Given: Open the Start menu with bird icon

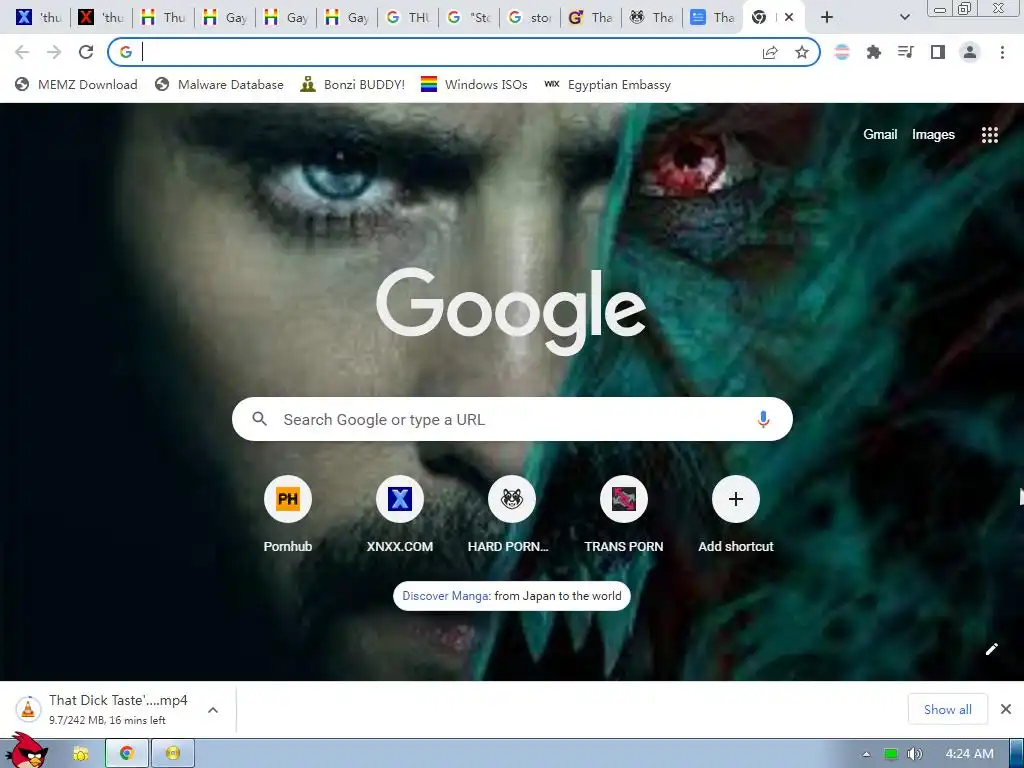Looking at the screenshot, I should 26,751.
